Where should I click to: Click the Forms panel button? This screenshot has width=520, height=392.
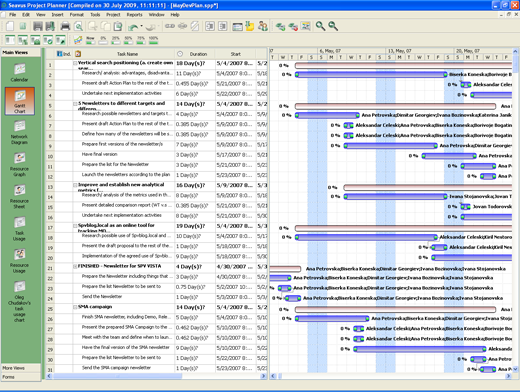(21, 377)
